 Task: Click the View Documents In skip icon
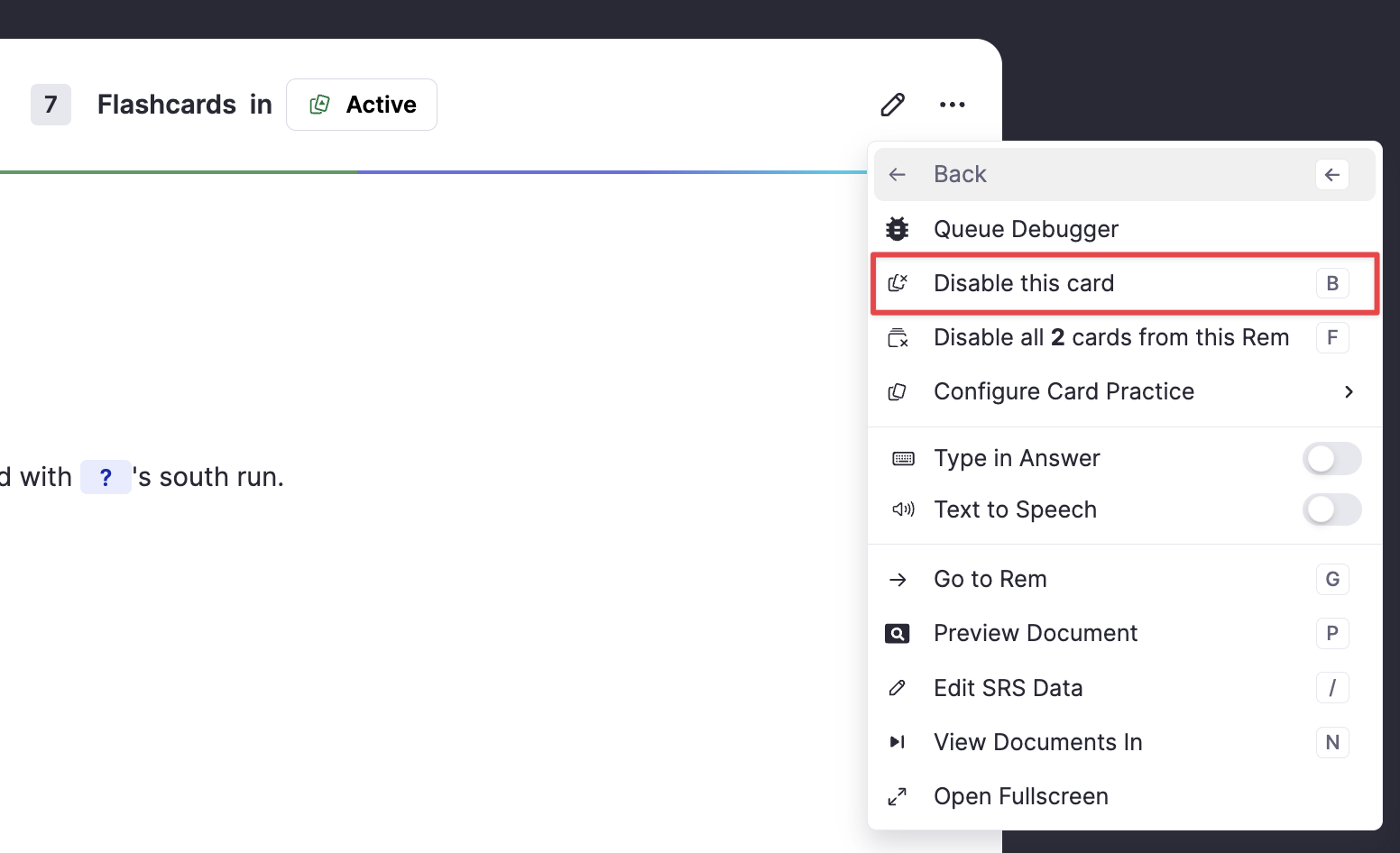tap(897, 742)
